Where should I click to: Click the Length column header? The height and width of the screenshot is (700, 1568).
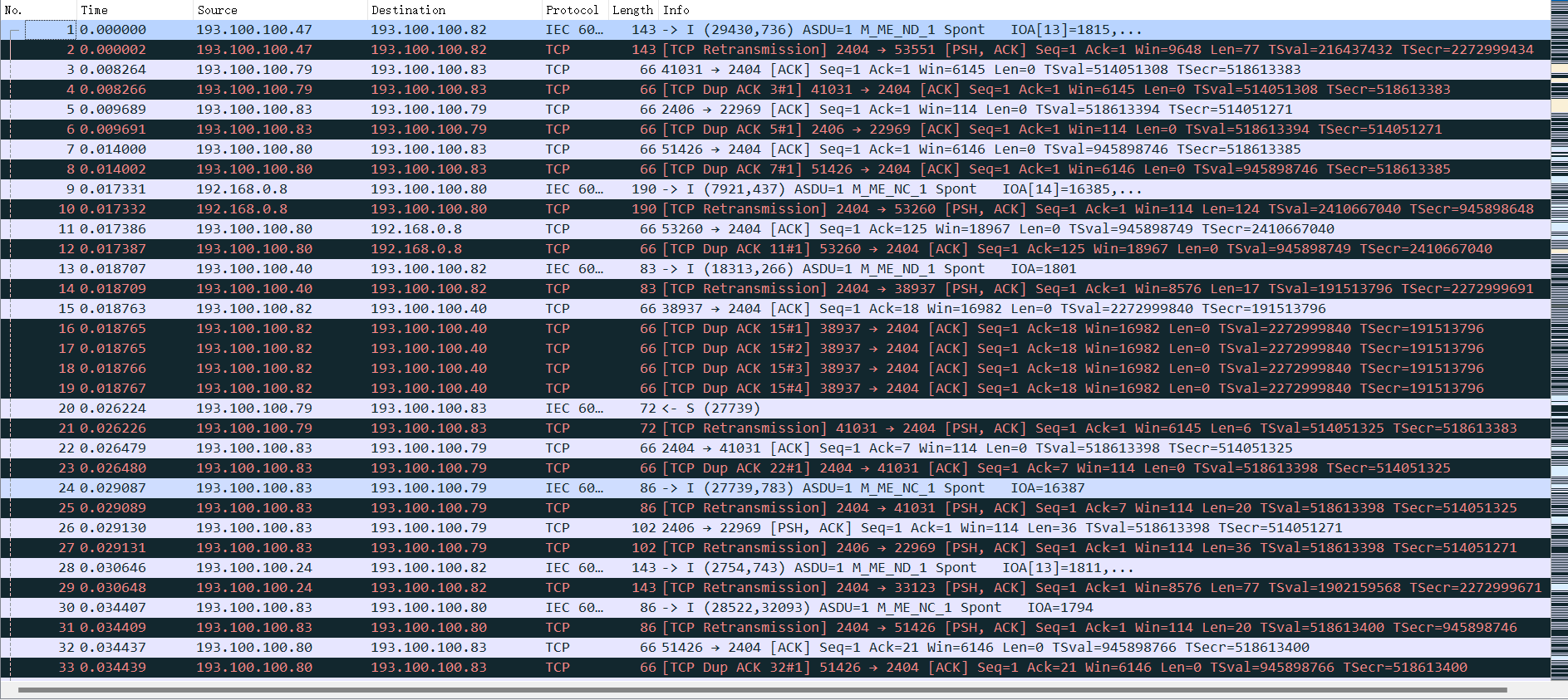tap(633, 10)
